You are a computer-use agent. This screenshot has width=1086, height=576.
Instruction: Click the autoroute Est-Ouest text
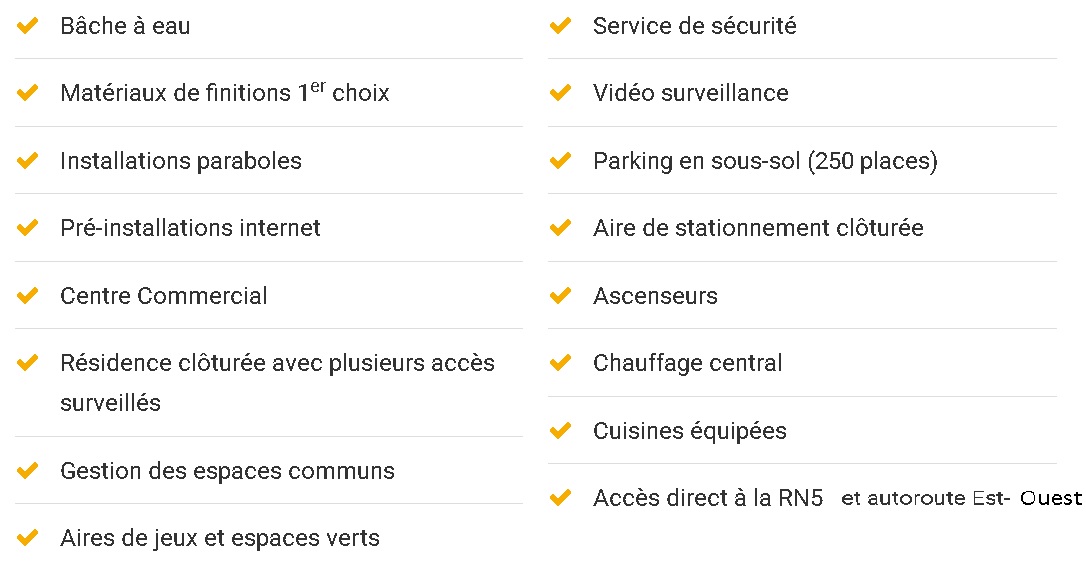pyautogui.click(x=961, y=498)
